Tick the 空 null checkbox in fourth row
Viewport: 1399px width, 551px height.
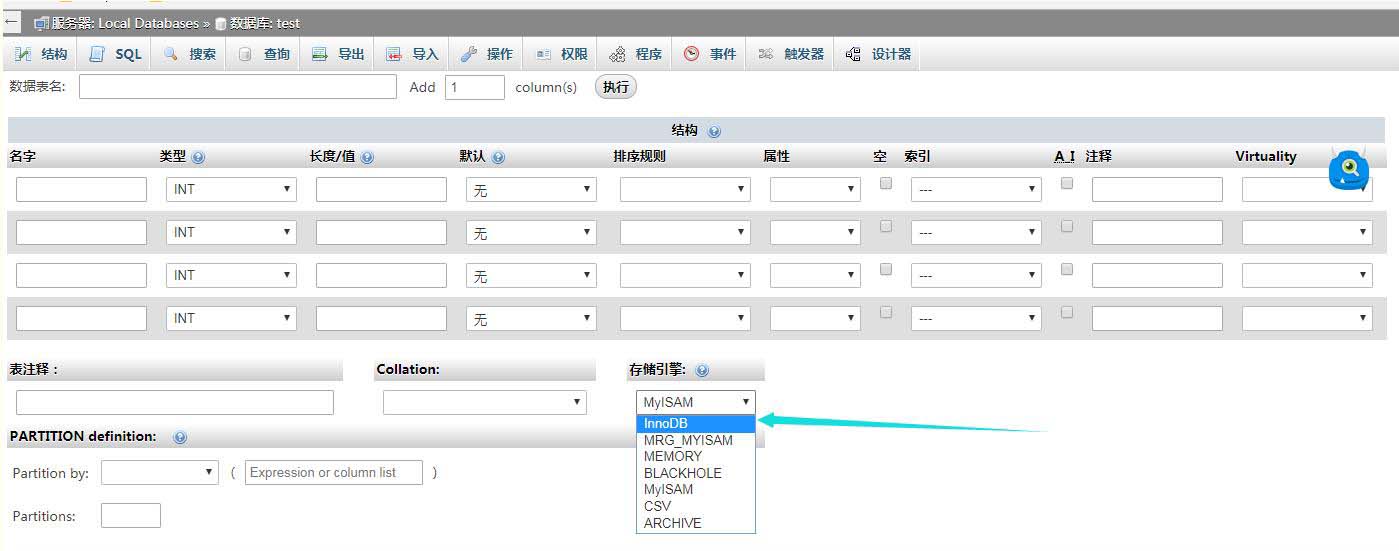(885, 313)
